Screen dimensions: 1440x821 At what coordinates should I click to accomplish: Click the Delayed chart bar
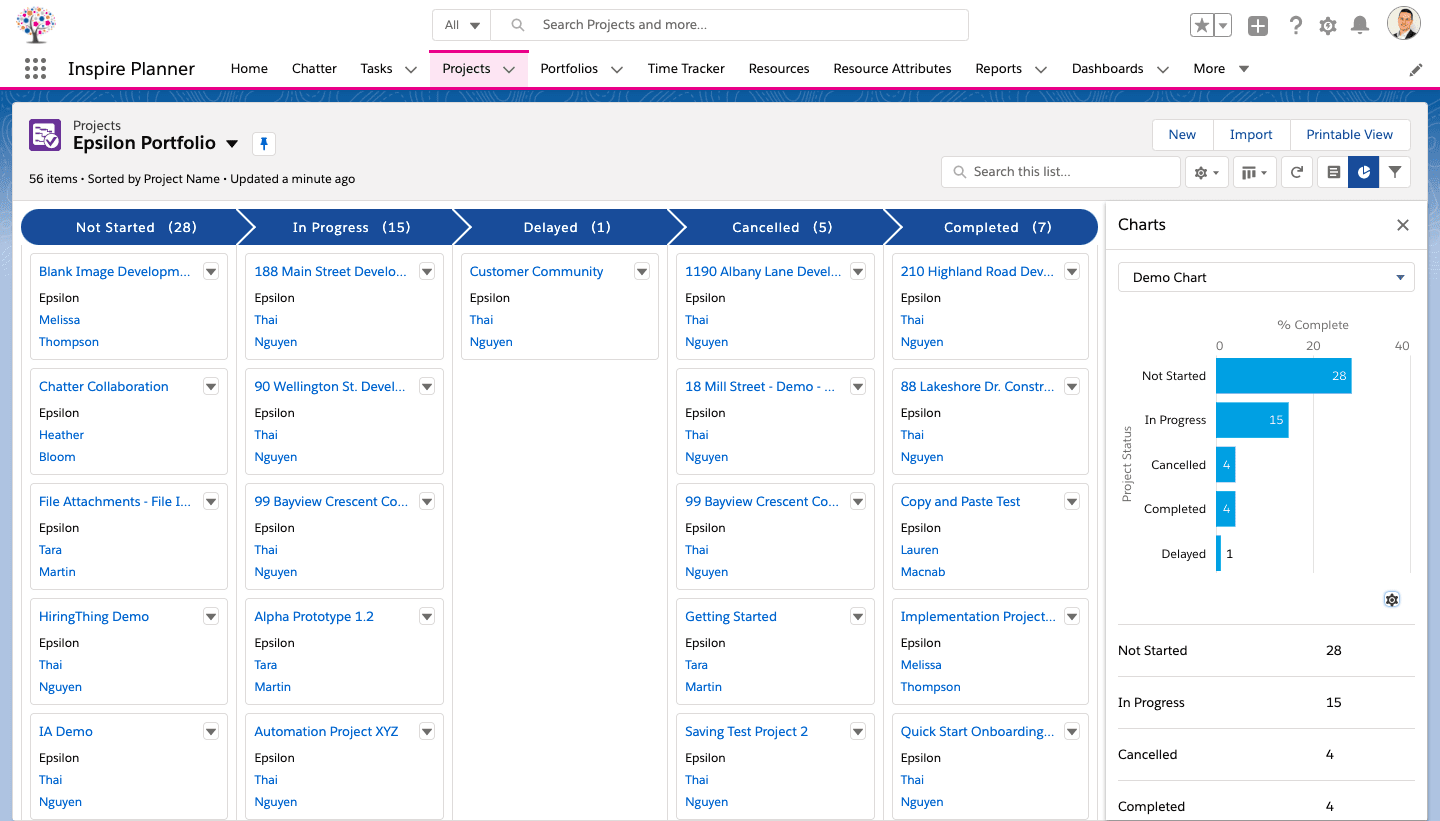pyautogui.click(x=1219, y=553)
